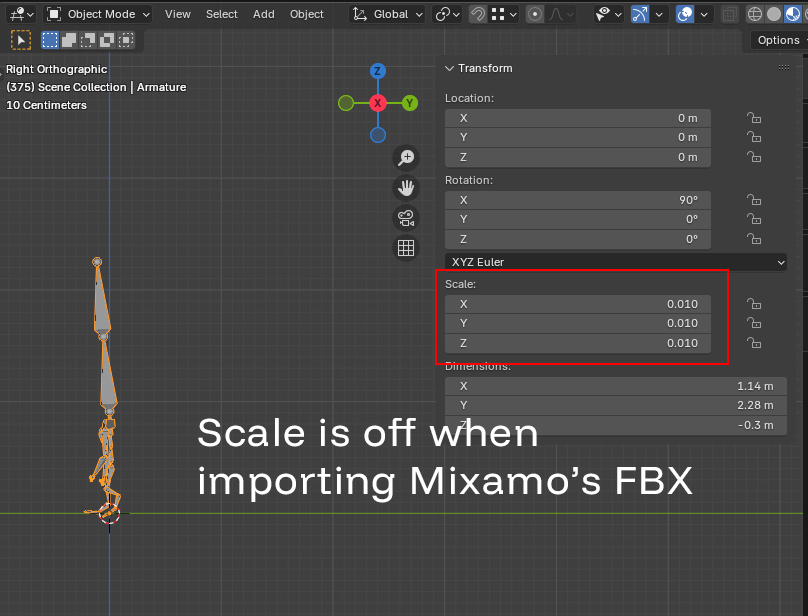Open the Select menu
808x616 pixels.
222,14
